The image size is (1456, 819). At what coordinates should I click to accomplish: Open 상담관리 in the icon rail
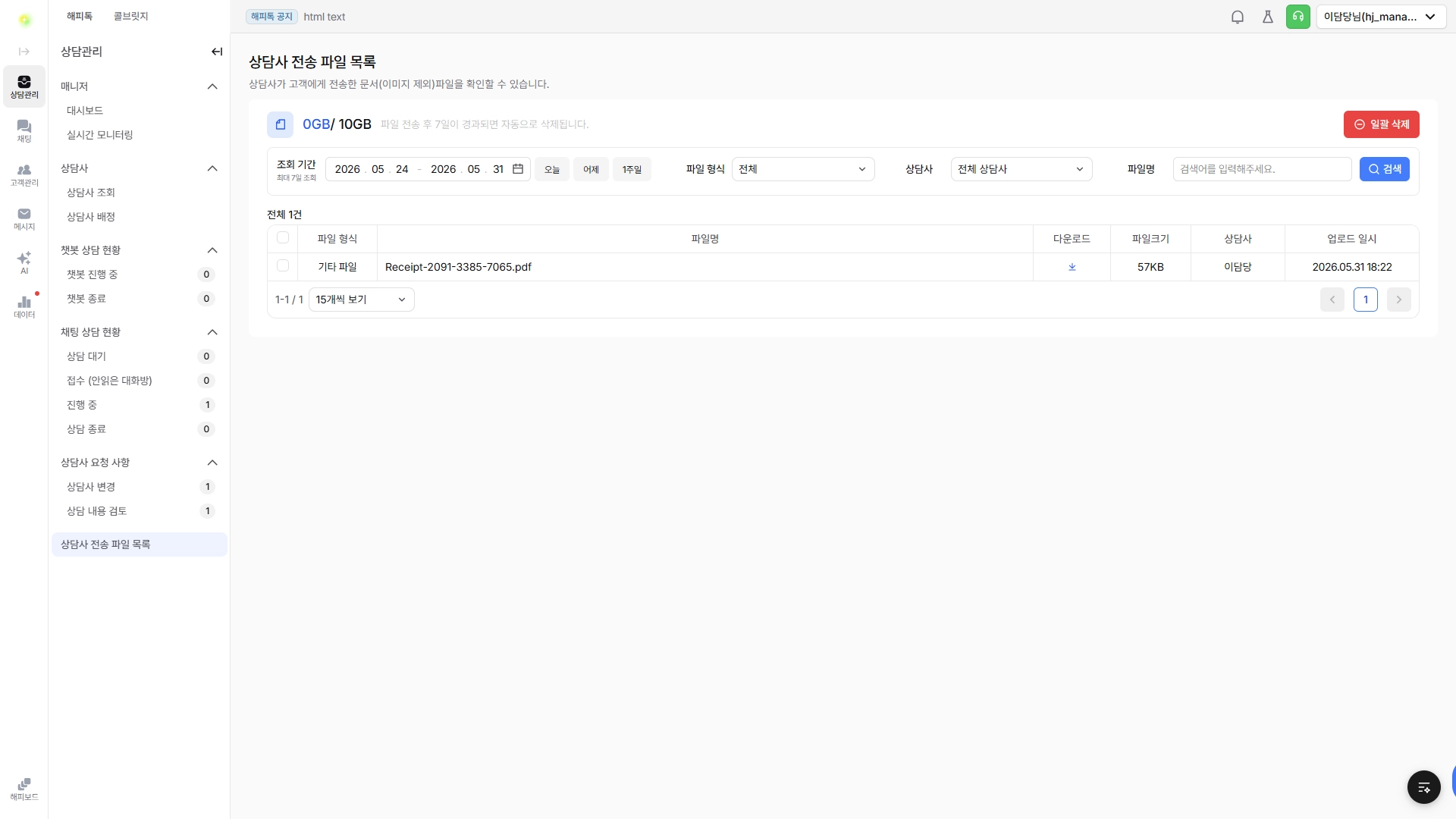click(x=24, y=86)
